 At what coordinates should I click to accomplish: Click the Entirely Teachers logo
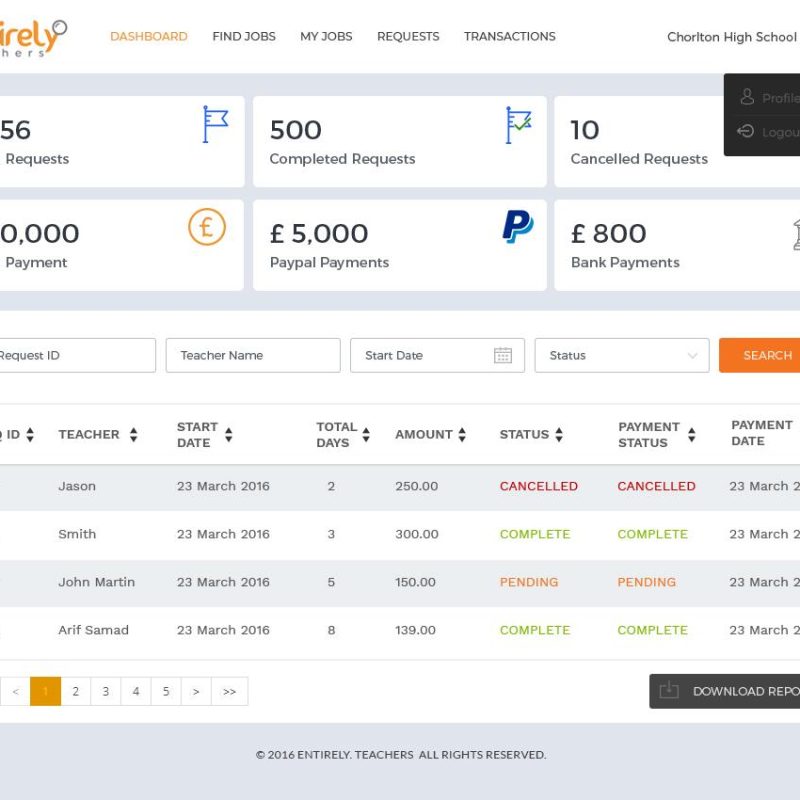33,37
